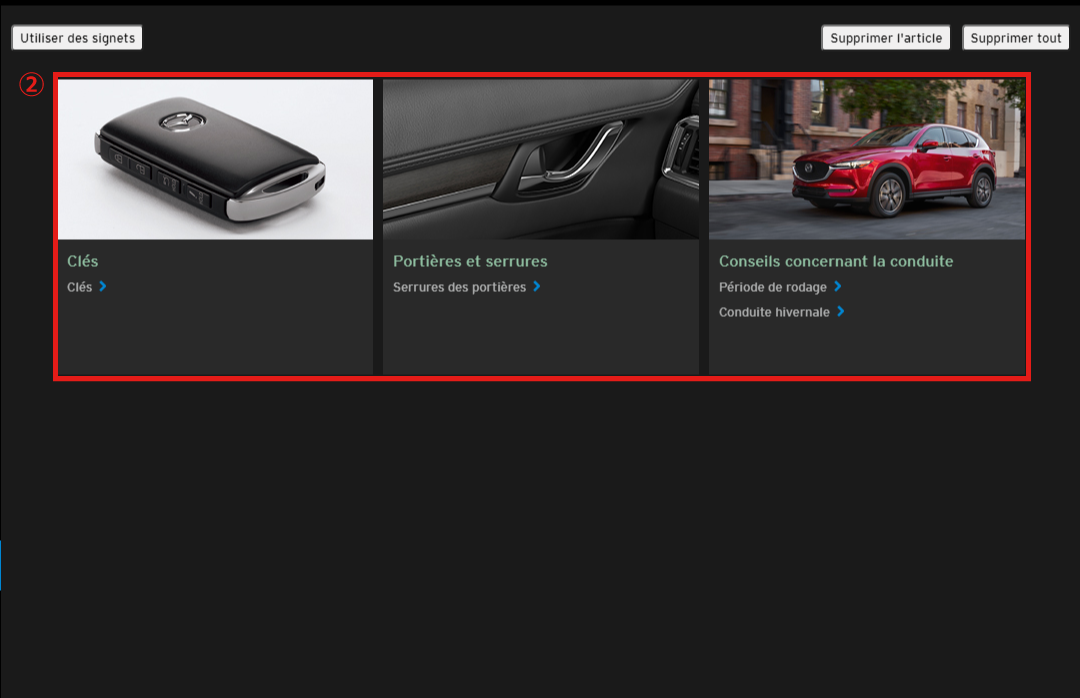1080x698 pixels.
Task: Click the blue bar on the left edge
Action: click(1, 565)
